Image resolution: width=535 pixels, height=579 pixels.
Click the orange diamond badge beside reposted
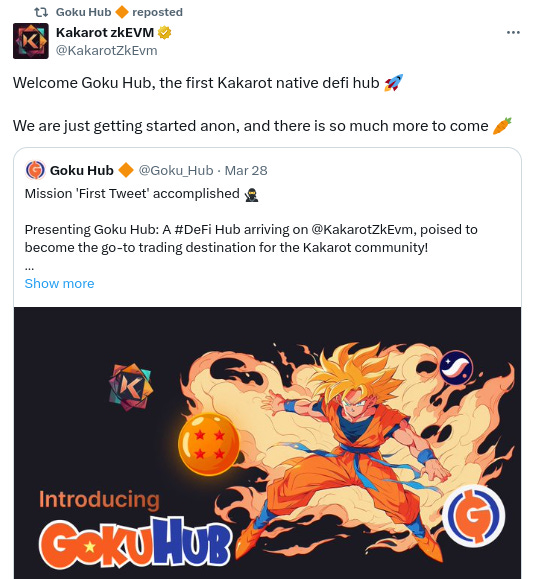pyautogui.click(x=122, y=12)
